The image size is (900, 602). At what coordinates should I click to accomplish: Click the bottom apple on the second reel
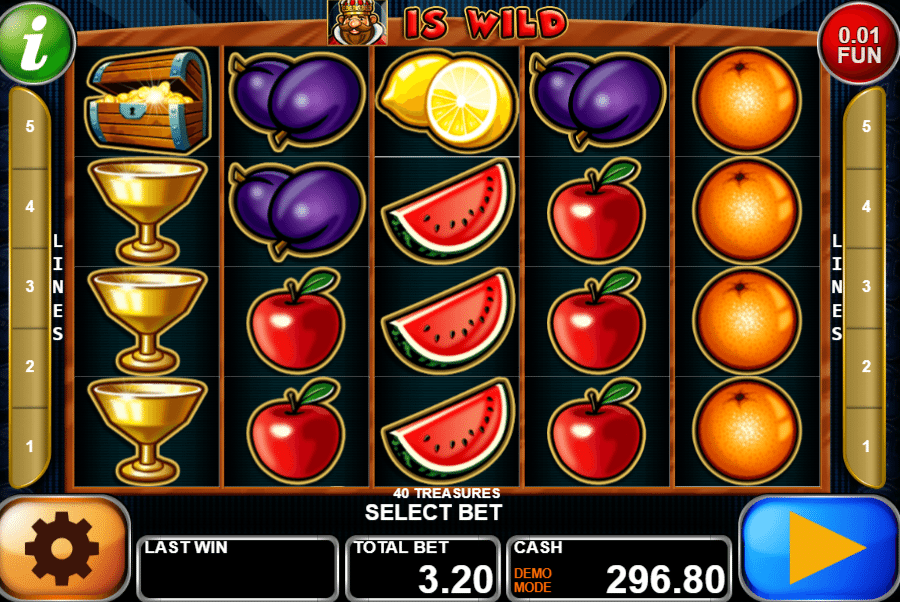pos(297,432)
